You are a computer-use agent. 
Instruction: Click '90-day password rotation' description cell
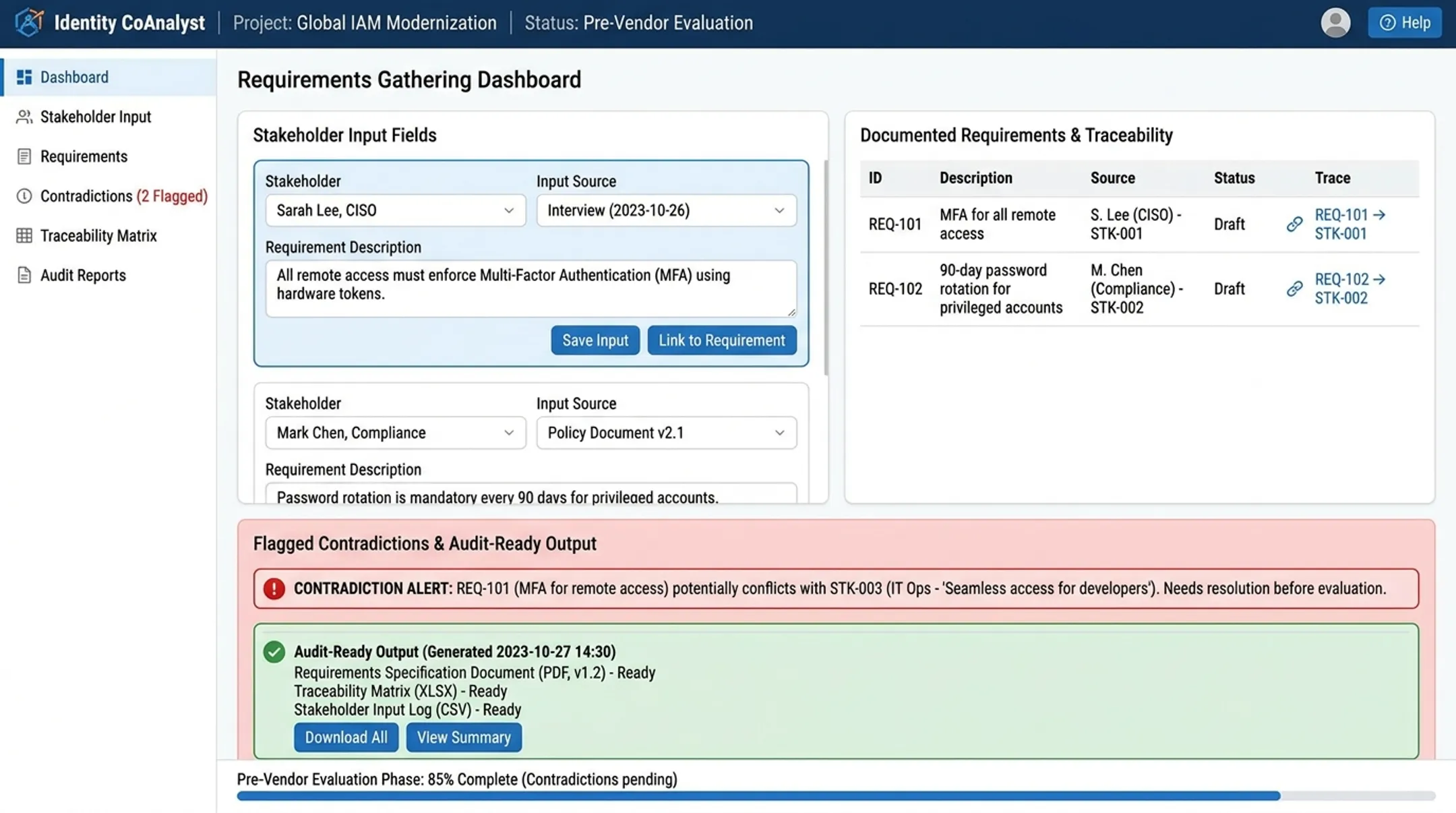pos(1001,289)
